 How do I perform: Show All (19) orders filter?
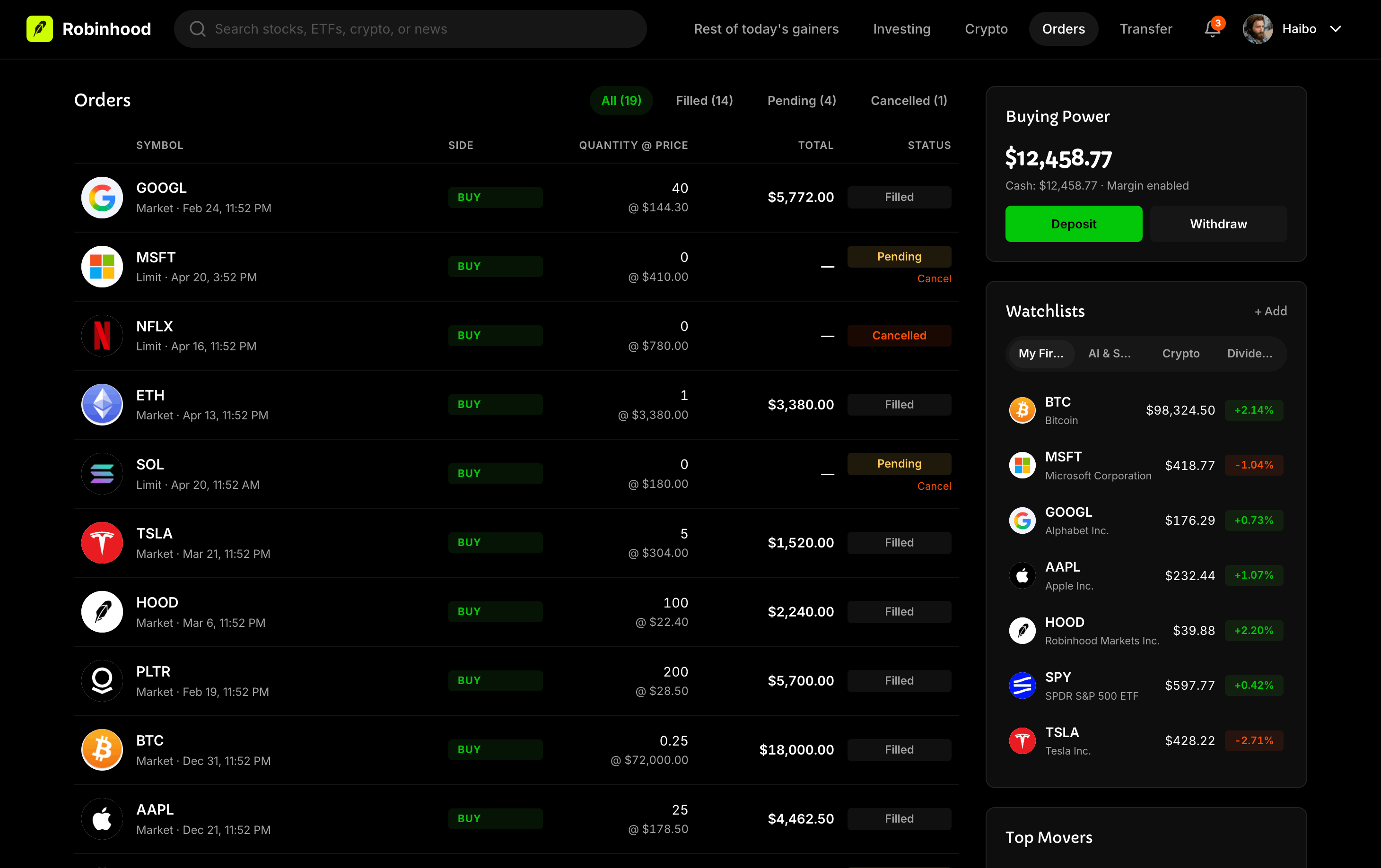click(x=621, y=101)
